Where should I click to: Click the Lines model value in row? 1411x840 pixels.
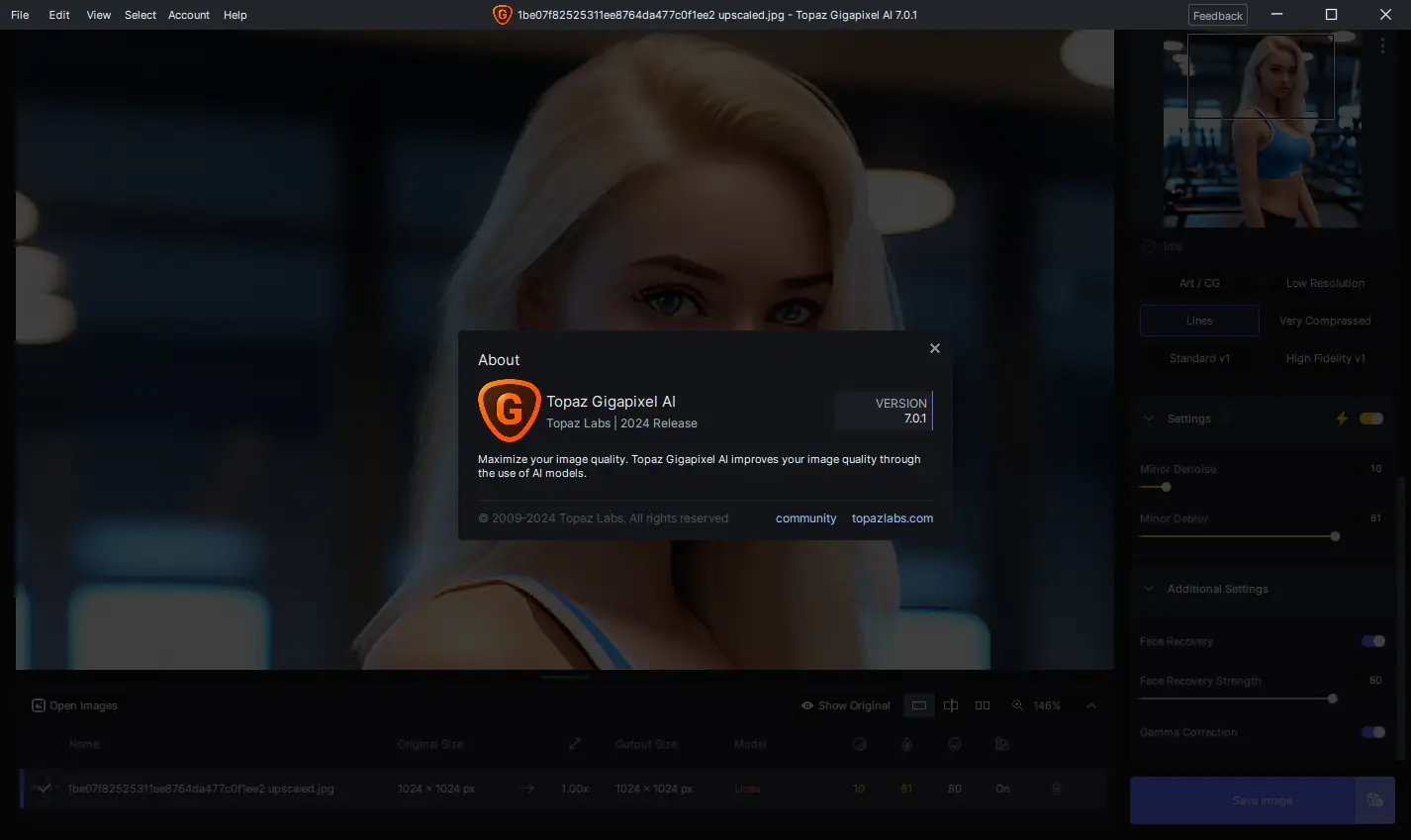(747, 789)
